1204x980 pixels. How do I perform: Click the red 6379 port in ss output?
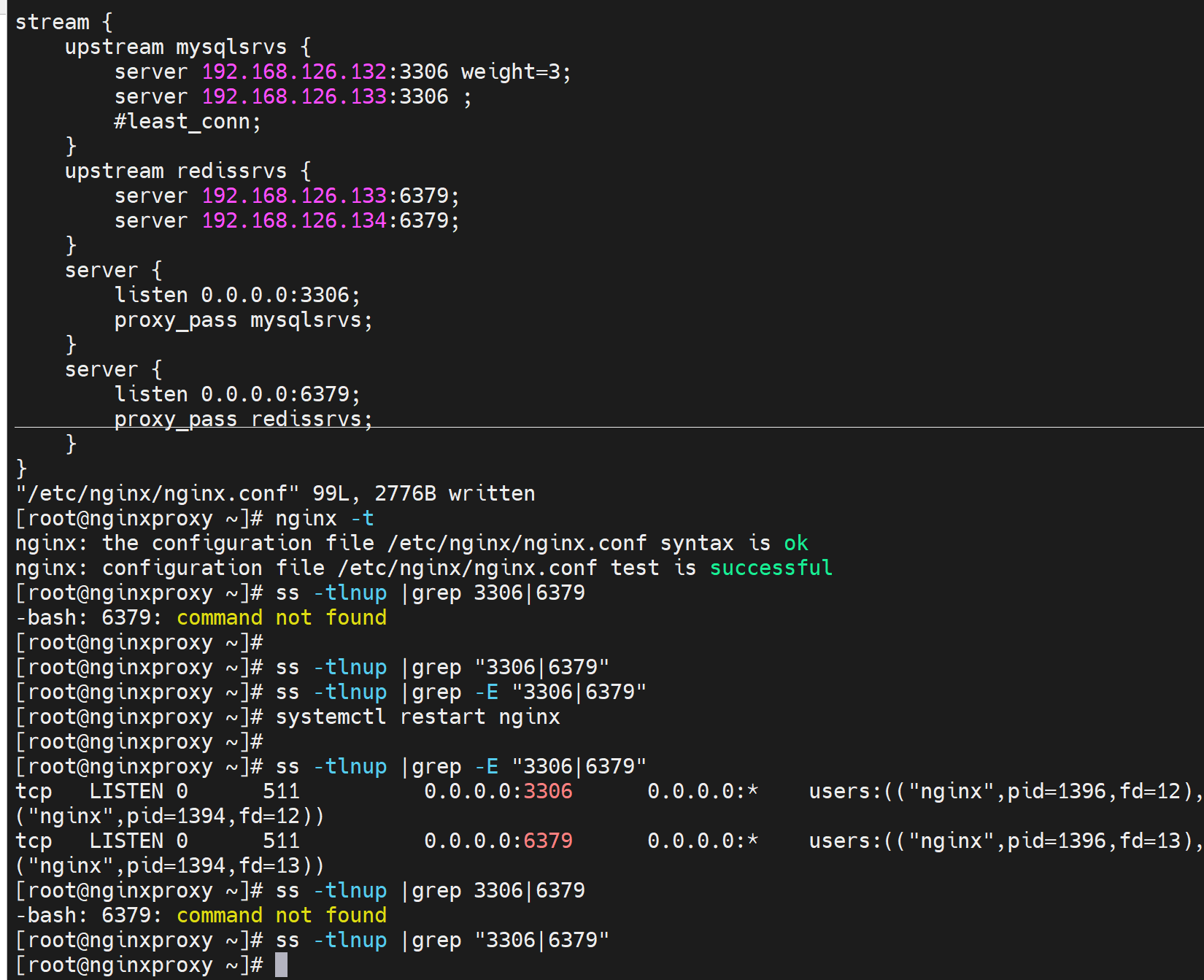click(x=548, y=841)
